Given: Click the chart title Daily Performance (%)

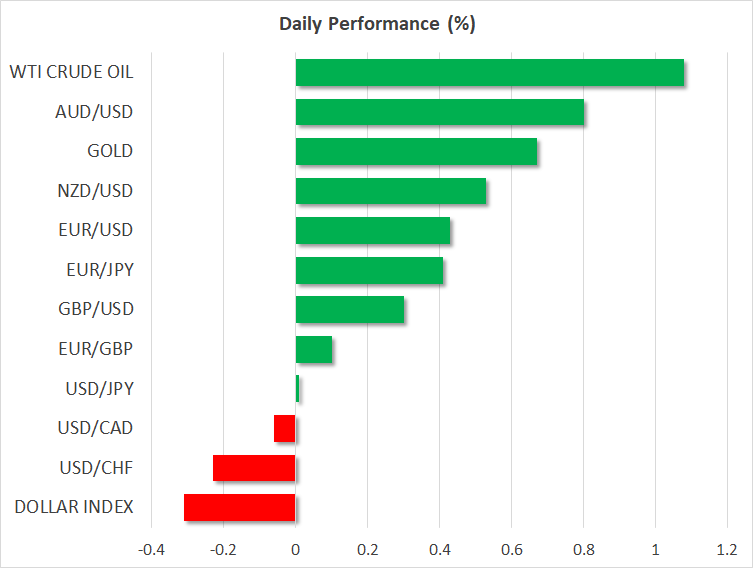Looking at the screenshot, I should coord(376,25).
